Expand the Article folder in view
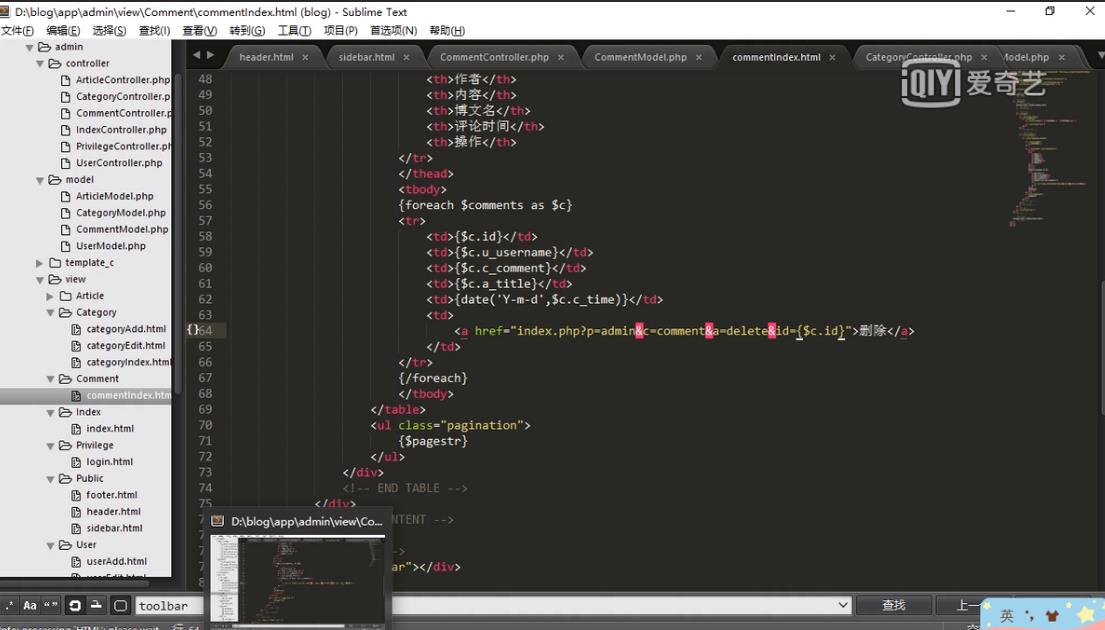Screen dimensions: 1105x630 click(51, 296)
